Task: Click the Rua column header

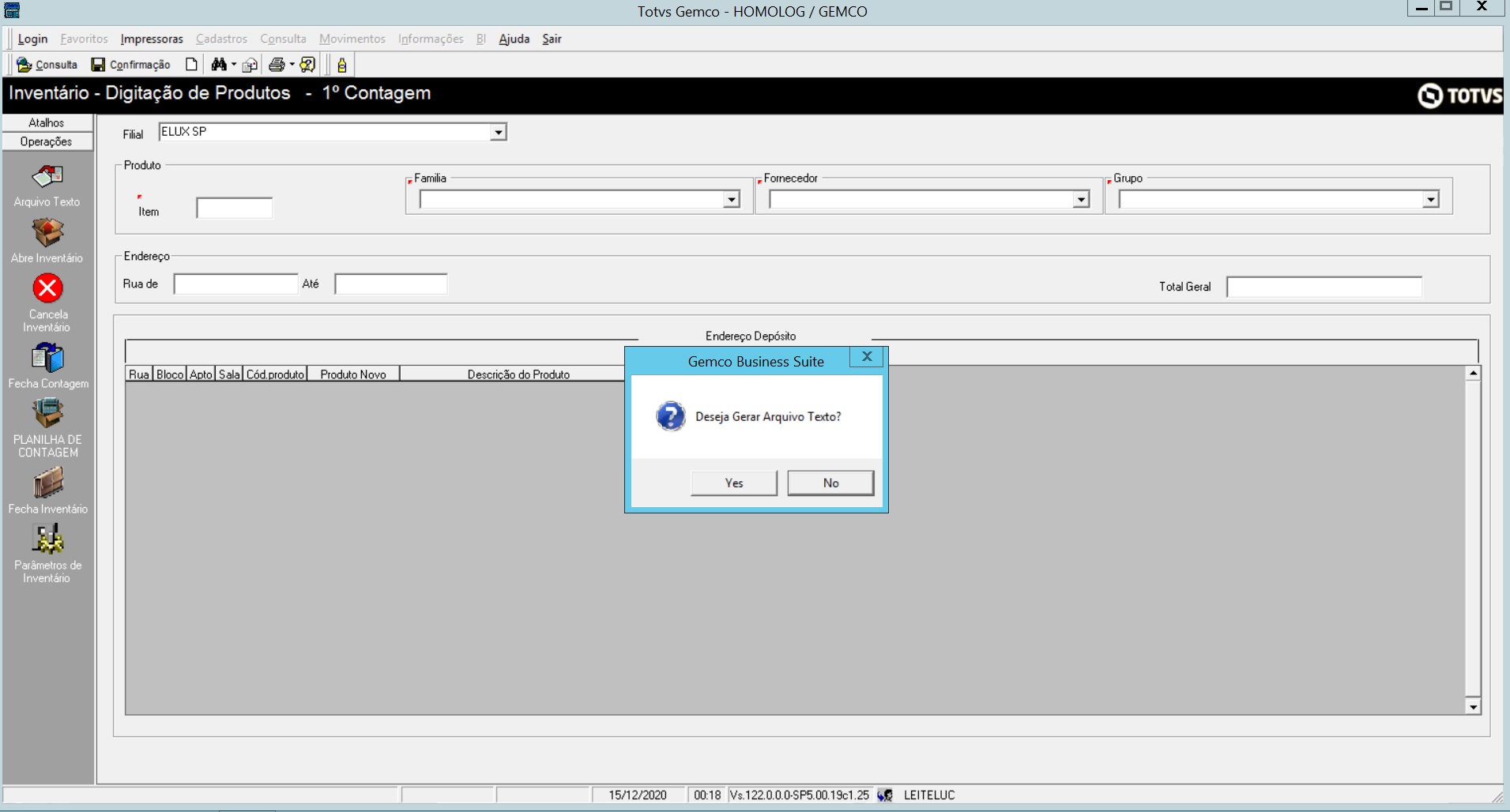Action: (139, 374)
